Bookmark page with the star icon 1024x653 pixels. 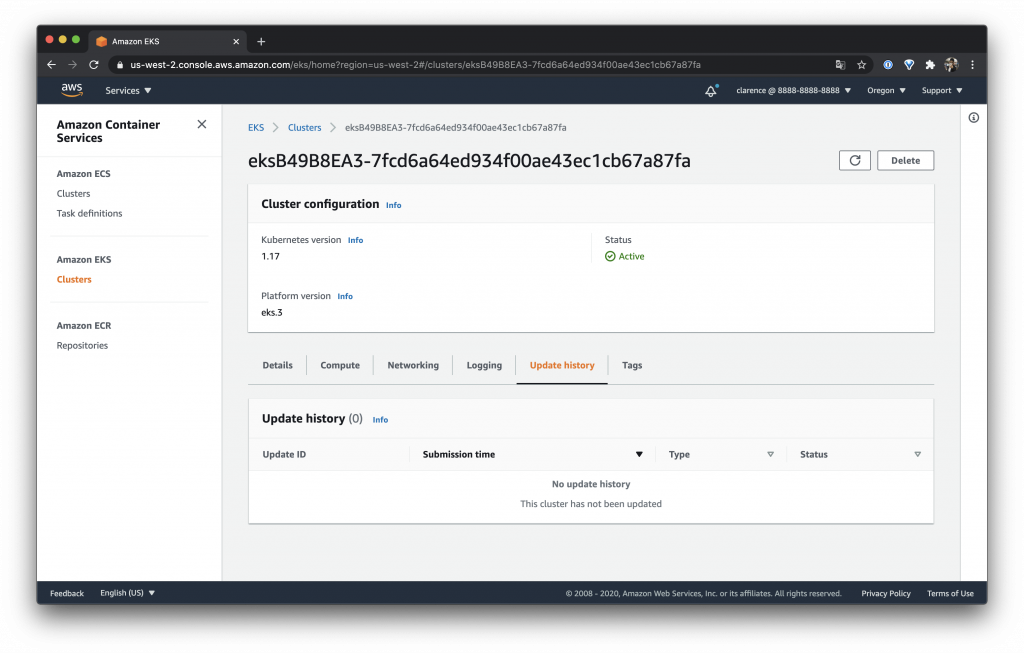pos(861,65)
